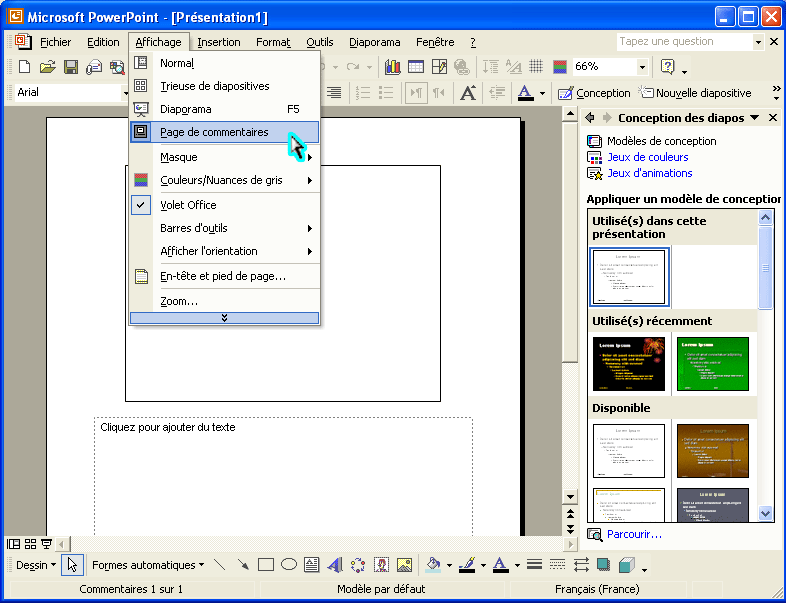This screenshot has width=786, height=603.
Task: Open Conception des diapos pane dropdown
Action: coord(755,118)
